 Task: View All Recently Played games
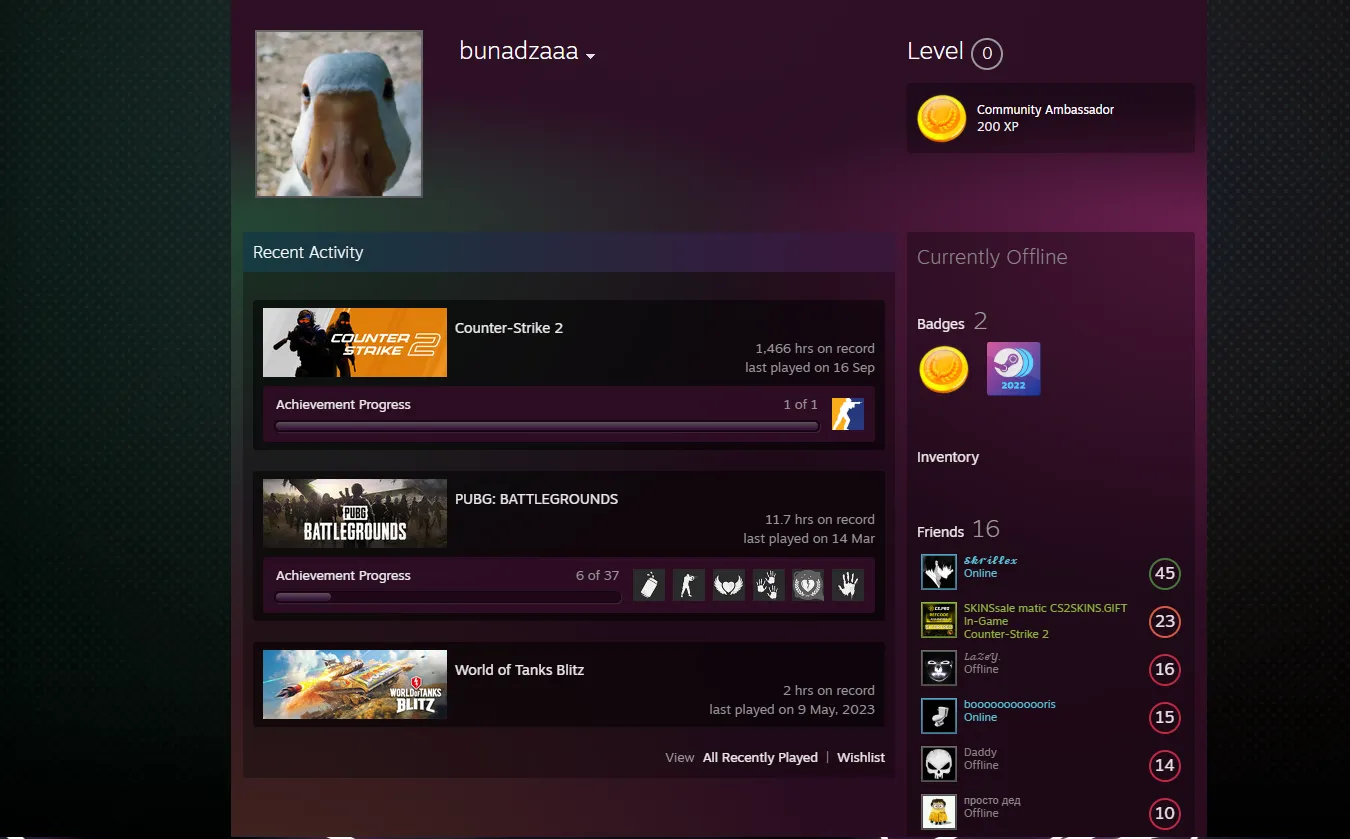[x=760, y=757]
